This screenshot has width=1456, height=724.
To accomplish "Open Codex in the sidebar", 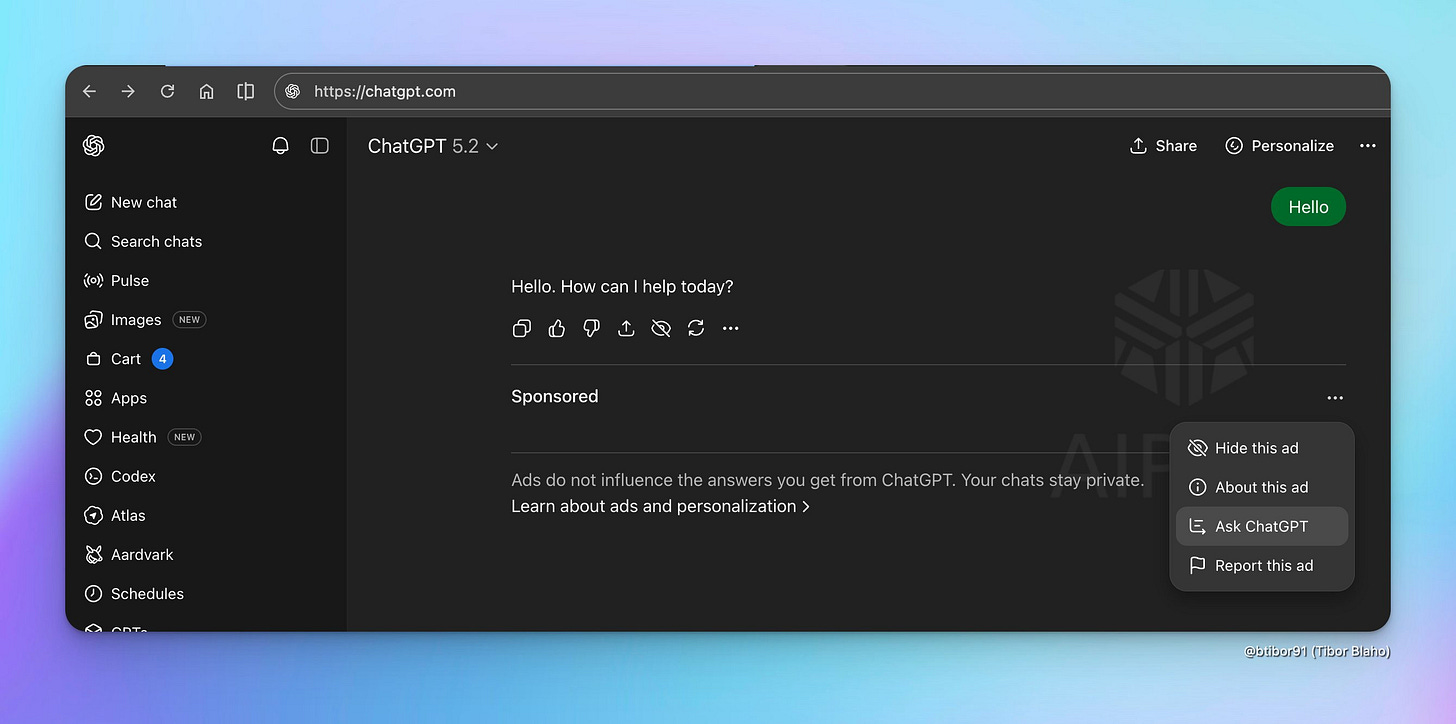I will 119,476.
